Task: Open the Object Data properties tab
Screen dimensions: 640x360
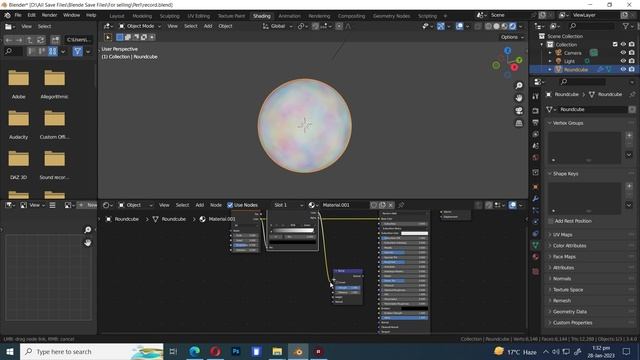Action: tap(536, 245)
